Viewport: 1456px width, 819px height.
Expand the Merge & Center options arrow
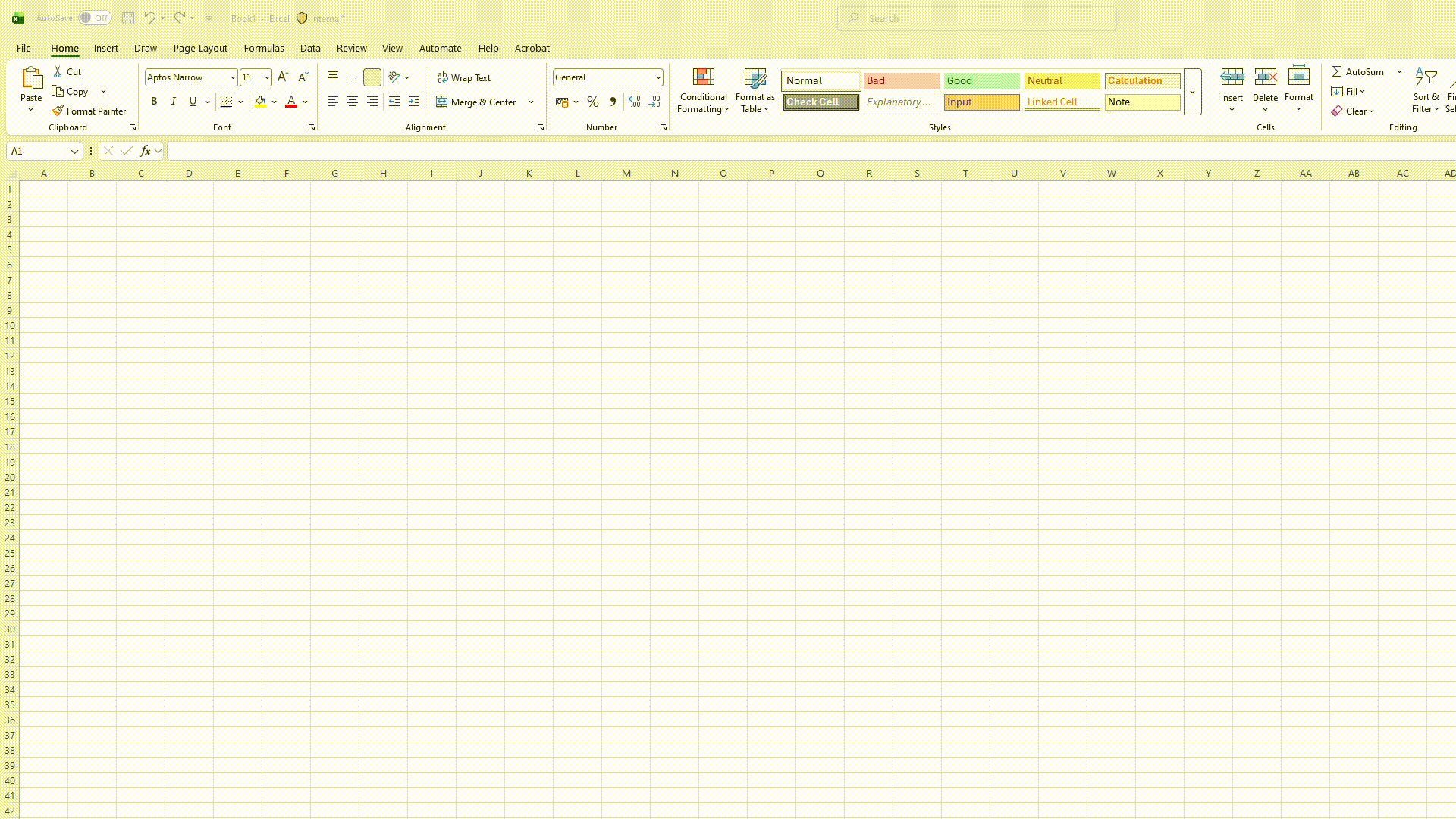pyautogui.click(x=531, y=102)
